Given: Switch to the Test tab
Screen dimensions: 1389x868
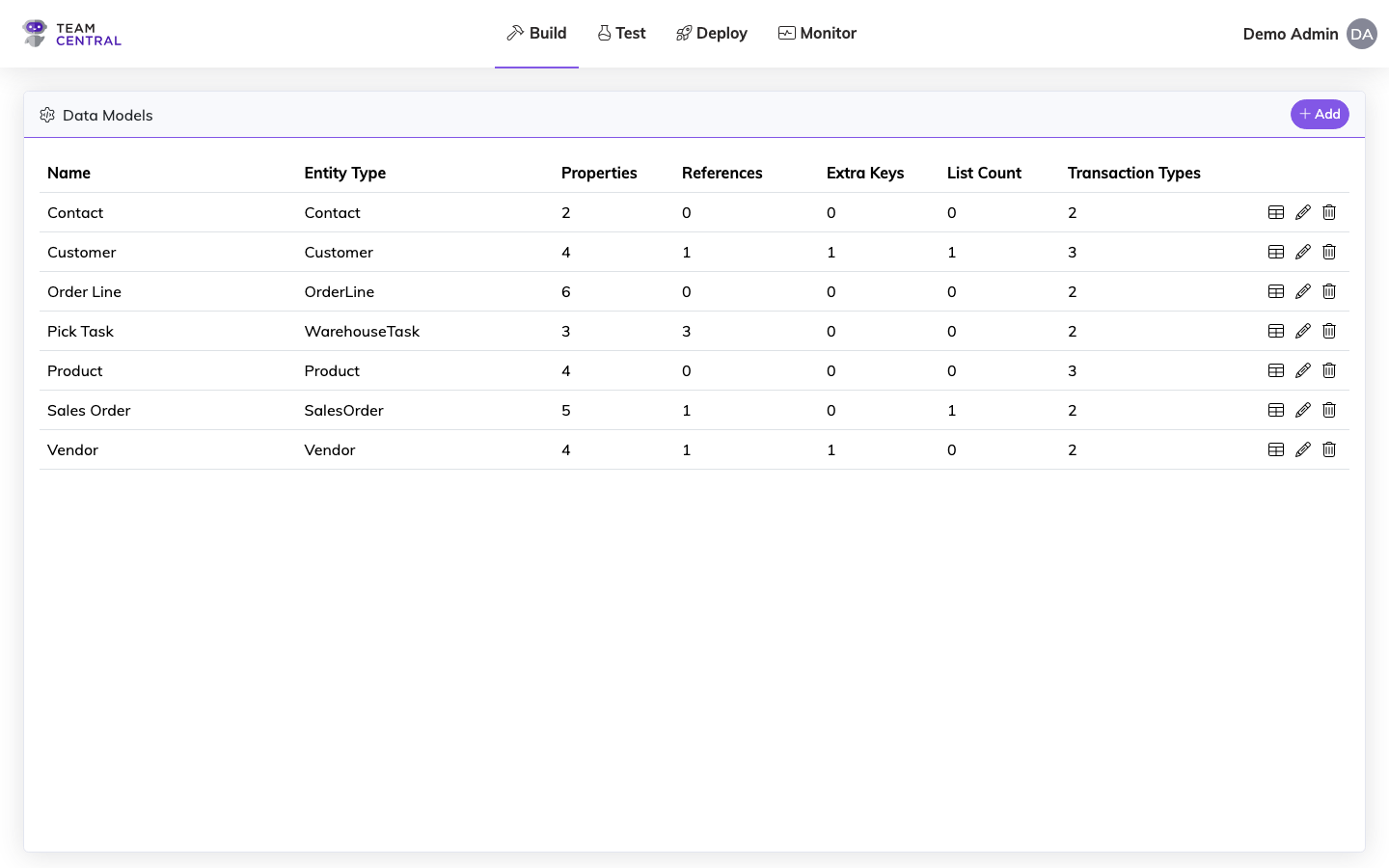Looking at the screenshot, I should point(621,34).
